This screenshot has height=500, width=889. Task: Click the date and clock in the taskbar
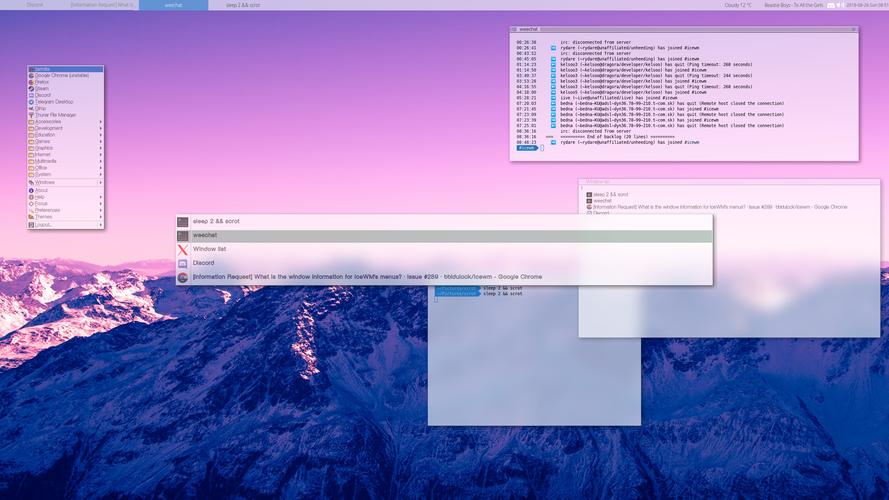[867, 5]
